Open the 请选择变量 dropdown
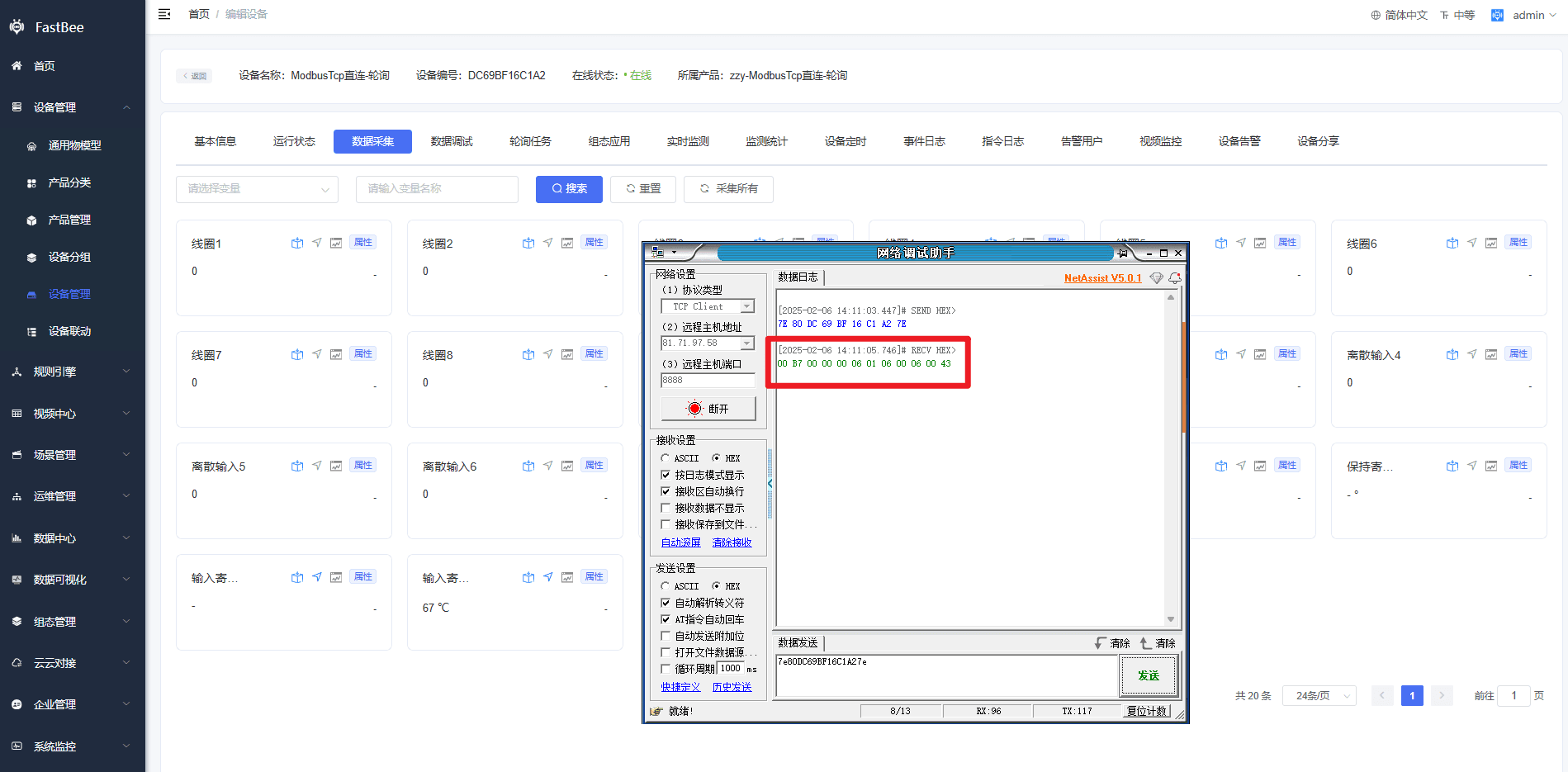 tap(257, 189)
